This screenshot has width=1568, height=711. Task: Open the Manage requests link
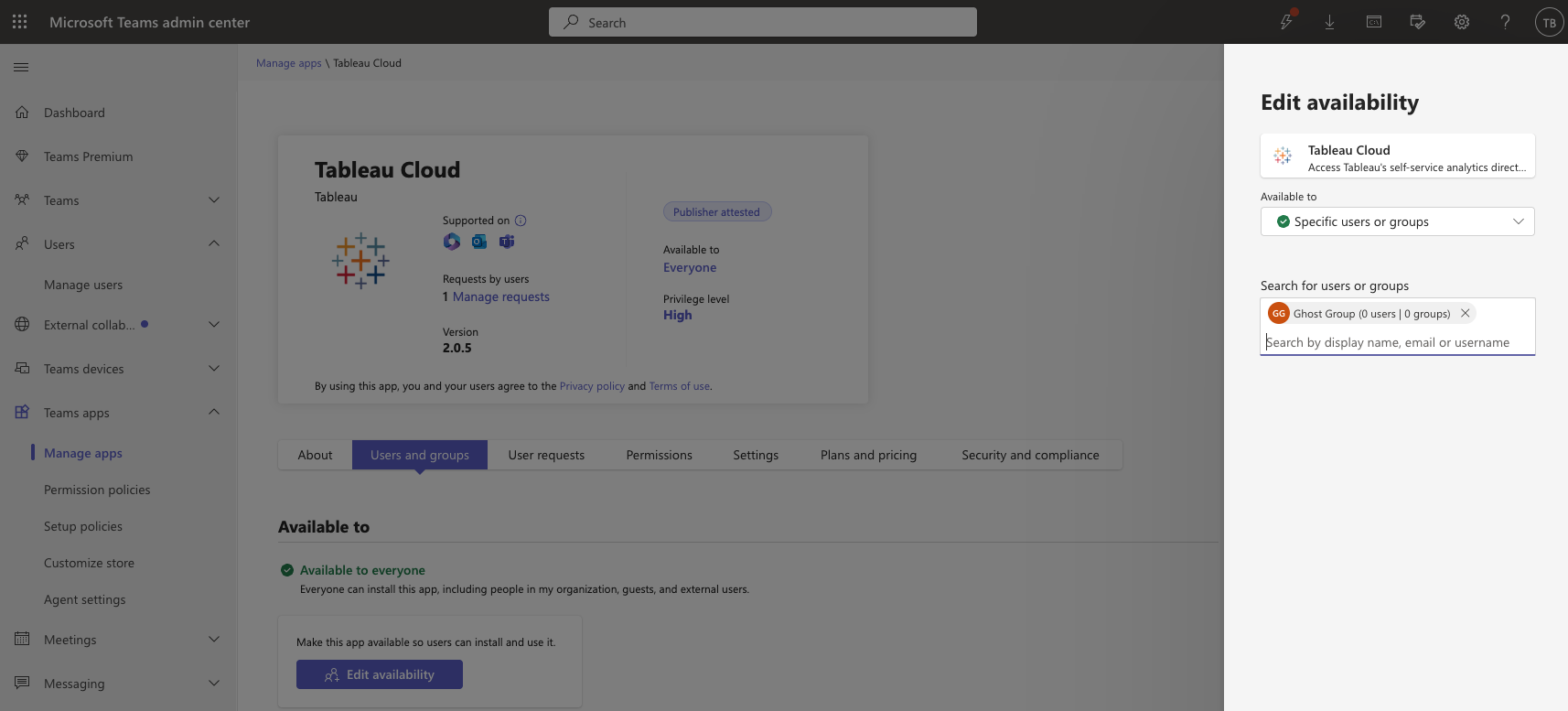coord(501,296)
